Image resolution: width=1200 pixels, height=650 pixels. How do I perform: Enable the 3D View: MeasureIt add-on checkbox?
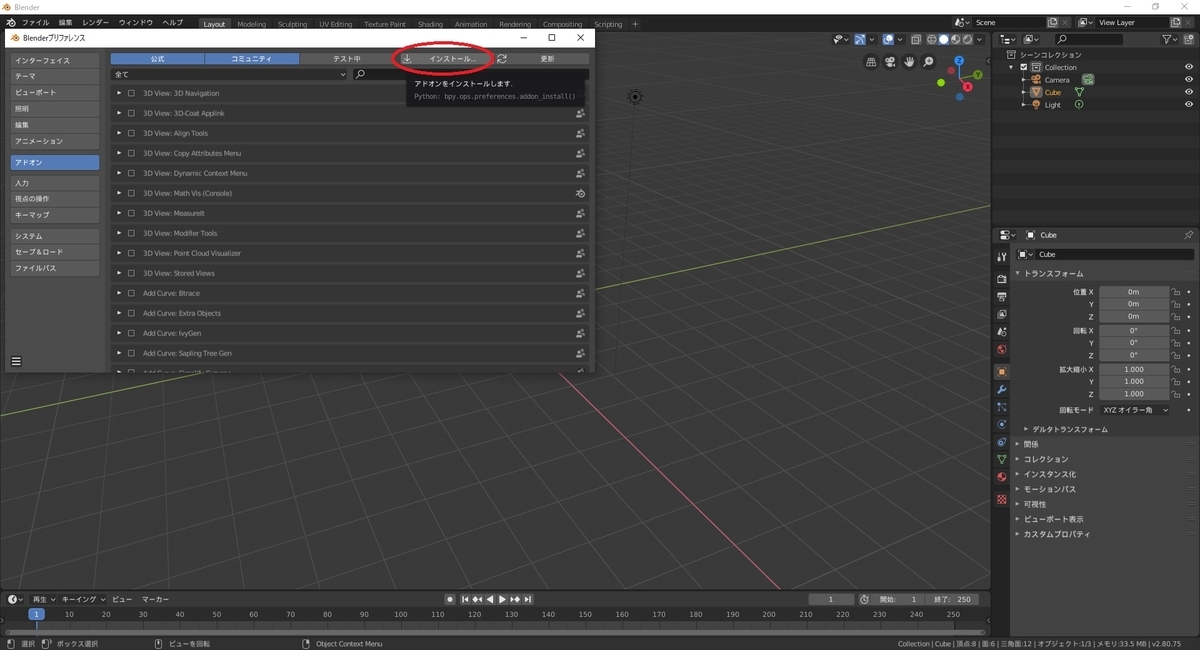tap(131, 213)
